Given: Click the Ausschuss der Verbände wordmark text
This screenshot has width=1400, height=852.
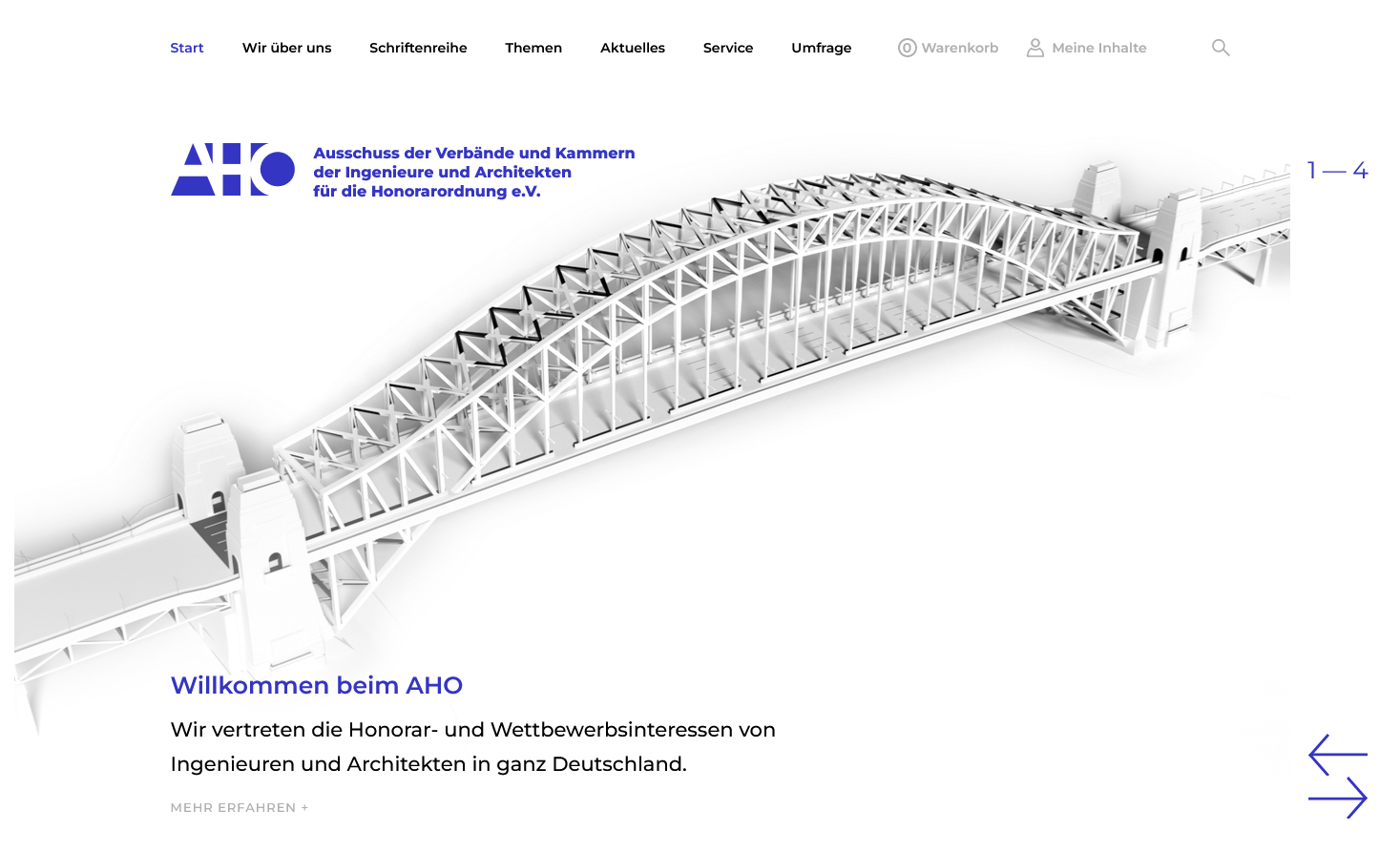Looking at the screenshot, I should (474, 172).
